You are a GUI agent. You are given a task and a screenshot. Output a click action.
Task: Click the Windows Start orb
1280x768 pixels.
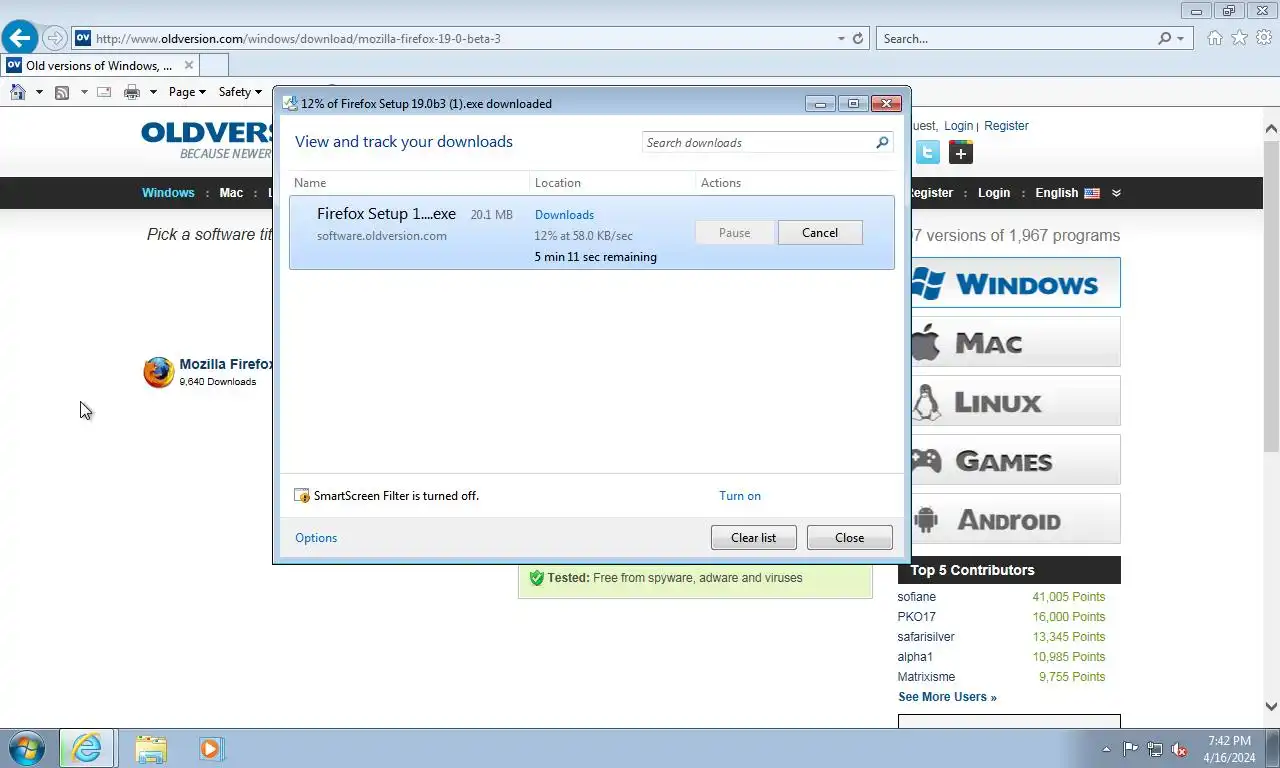point(26,748)
